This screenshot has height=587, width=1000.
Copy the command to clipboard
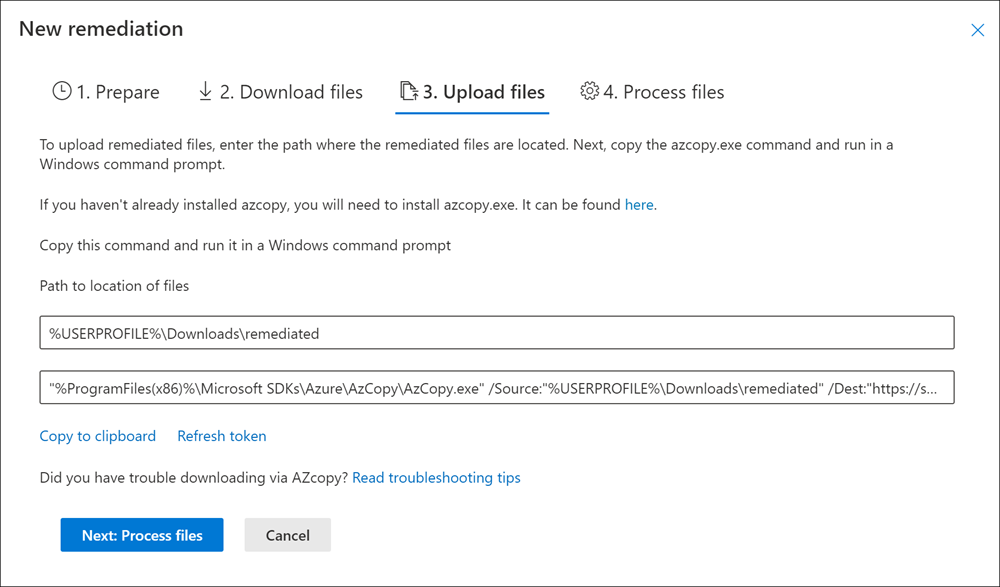[98, 436]
